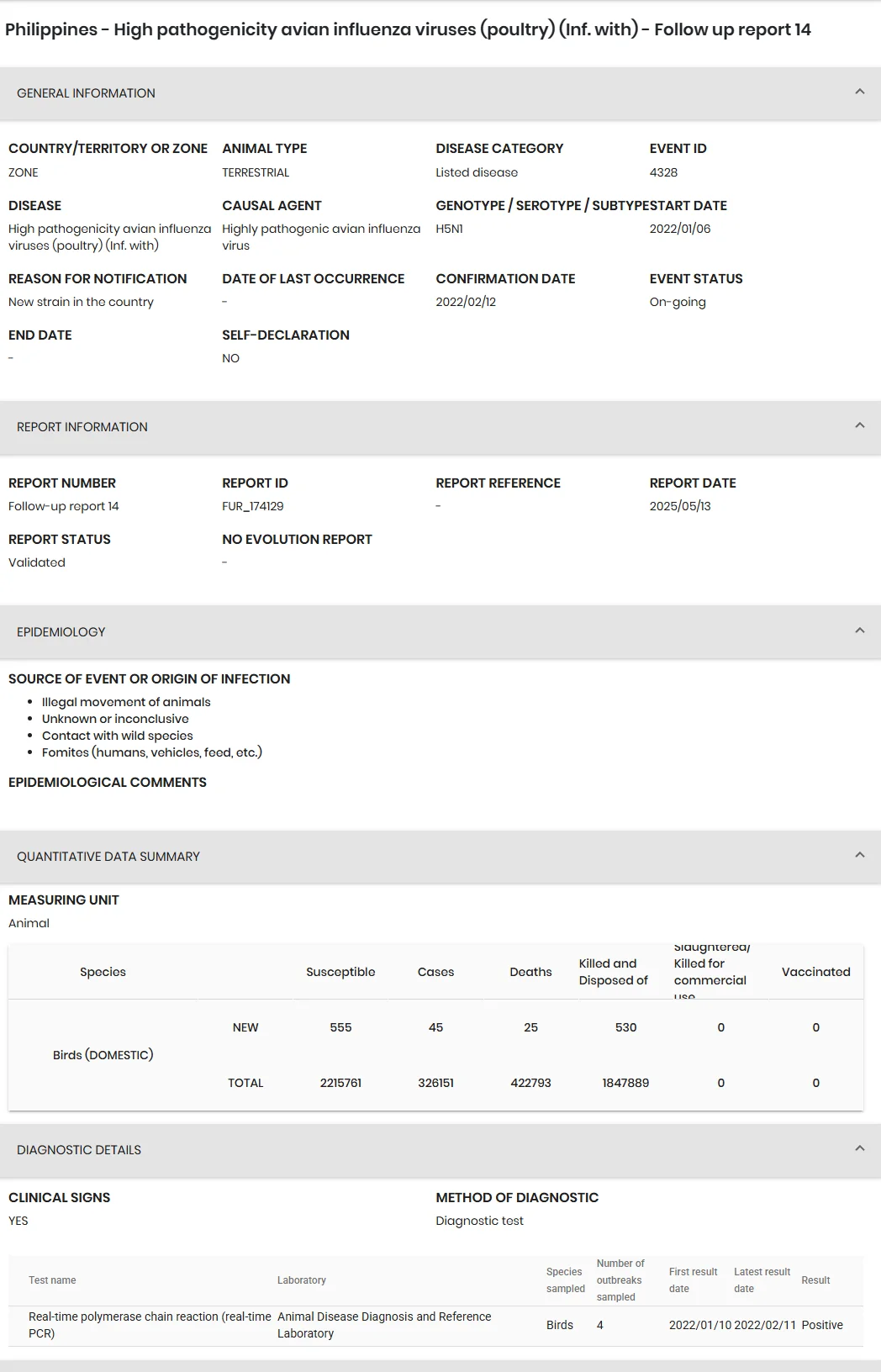Select total susceptible 2215761
This screenshot has width=881, height=1372.
(x=340, y=1083)
